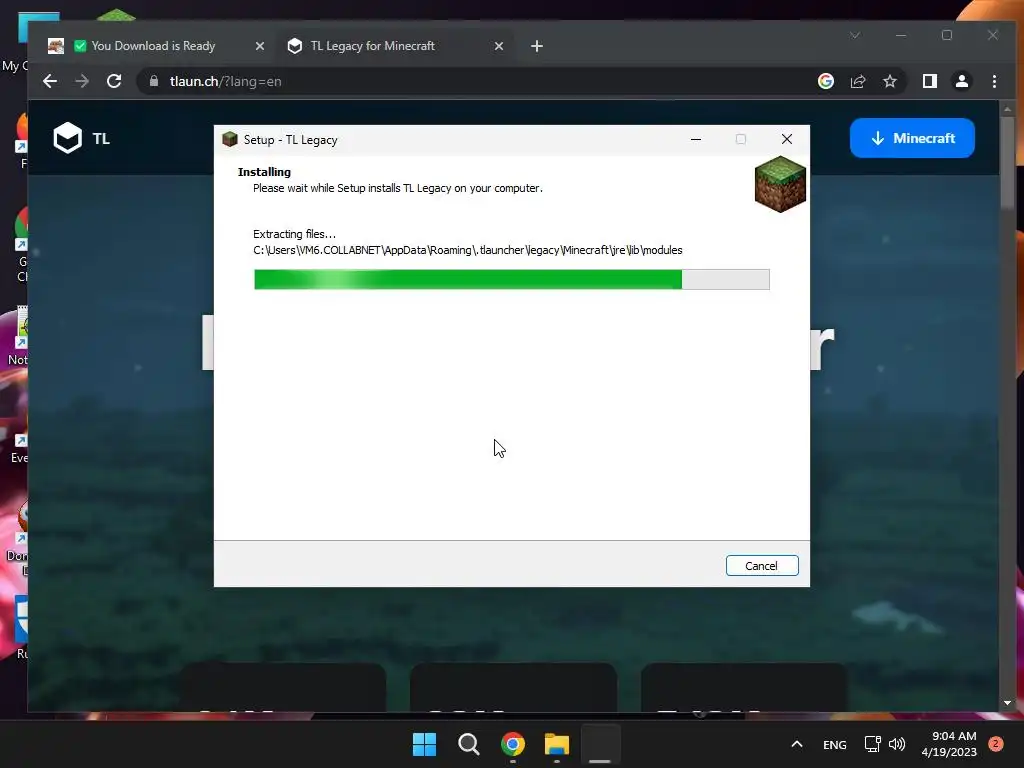
Task: Minimize the Setup - TL Legacy window
Action: coord(696,139)
